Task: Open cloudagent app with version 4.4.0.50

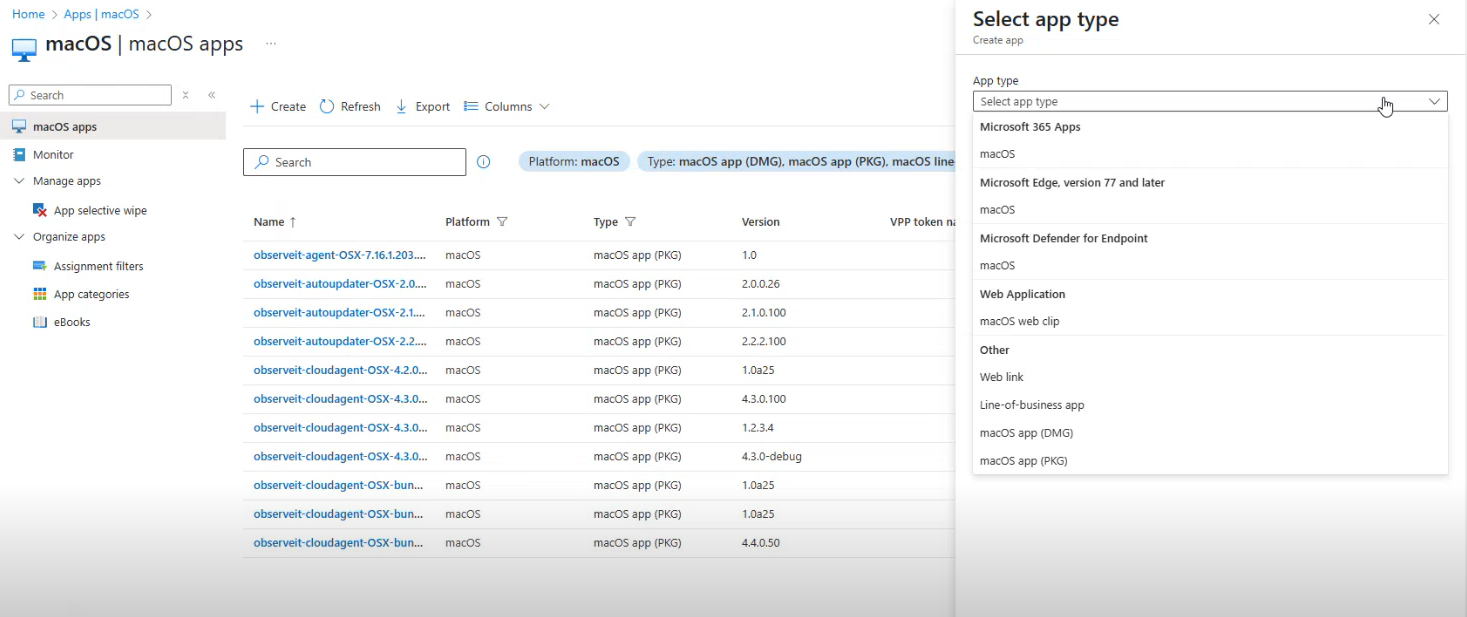Action: [338, 543]
